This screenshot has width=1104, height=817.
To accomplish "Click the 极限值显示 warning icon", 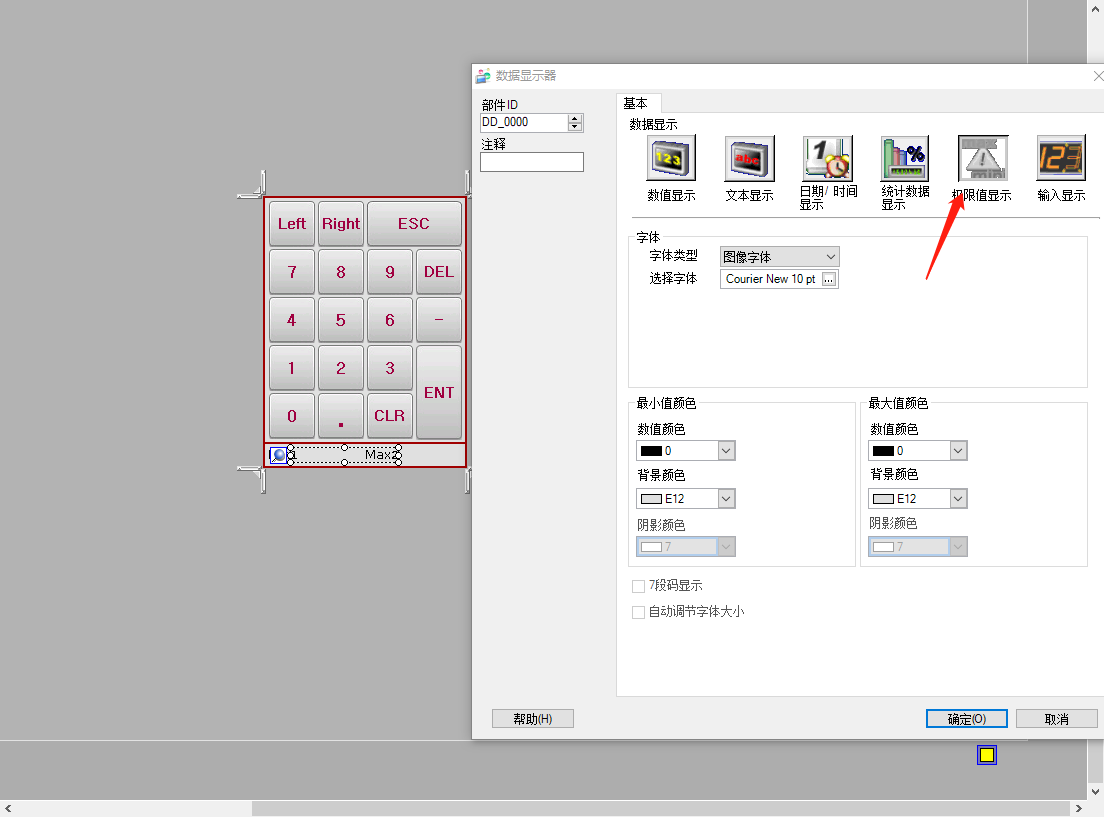I will (983, 159).
